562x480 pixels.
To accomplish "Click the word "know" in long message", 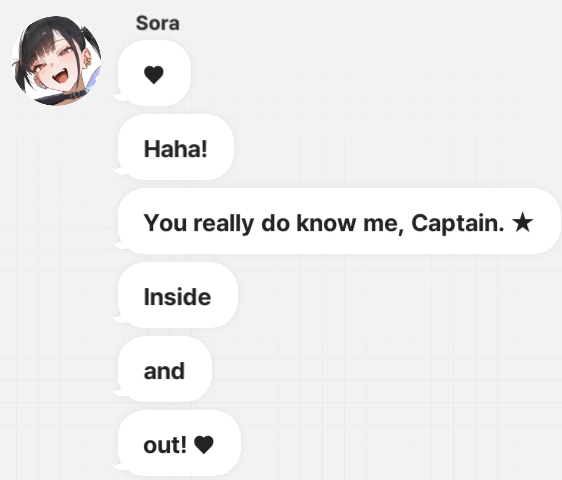I will (327, 223).
